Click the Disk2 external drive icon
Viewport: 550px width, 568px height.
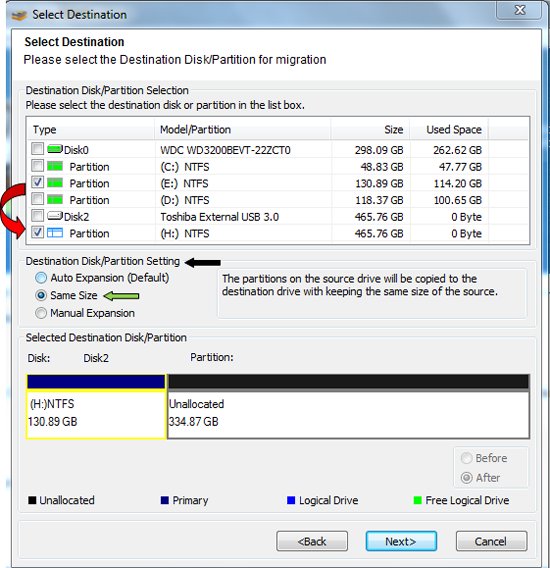(55, 216)
